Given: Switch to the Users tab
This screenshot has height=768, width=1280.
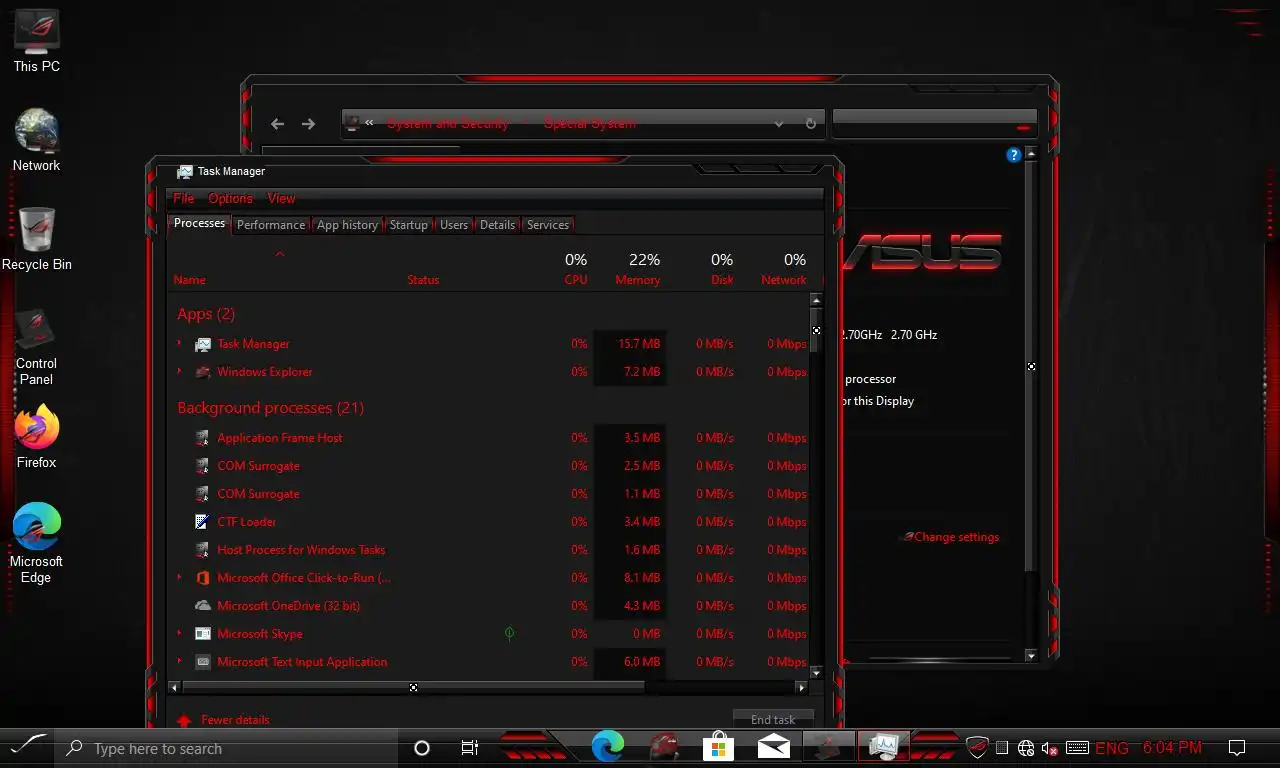Looking at the screenshot, I should coord(454,225).
